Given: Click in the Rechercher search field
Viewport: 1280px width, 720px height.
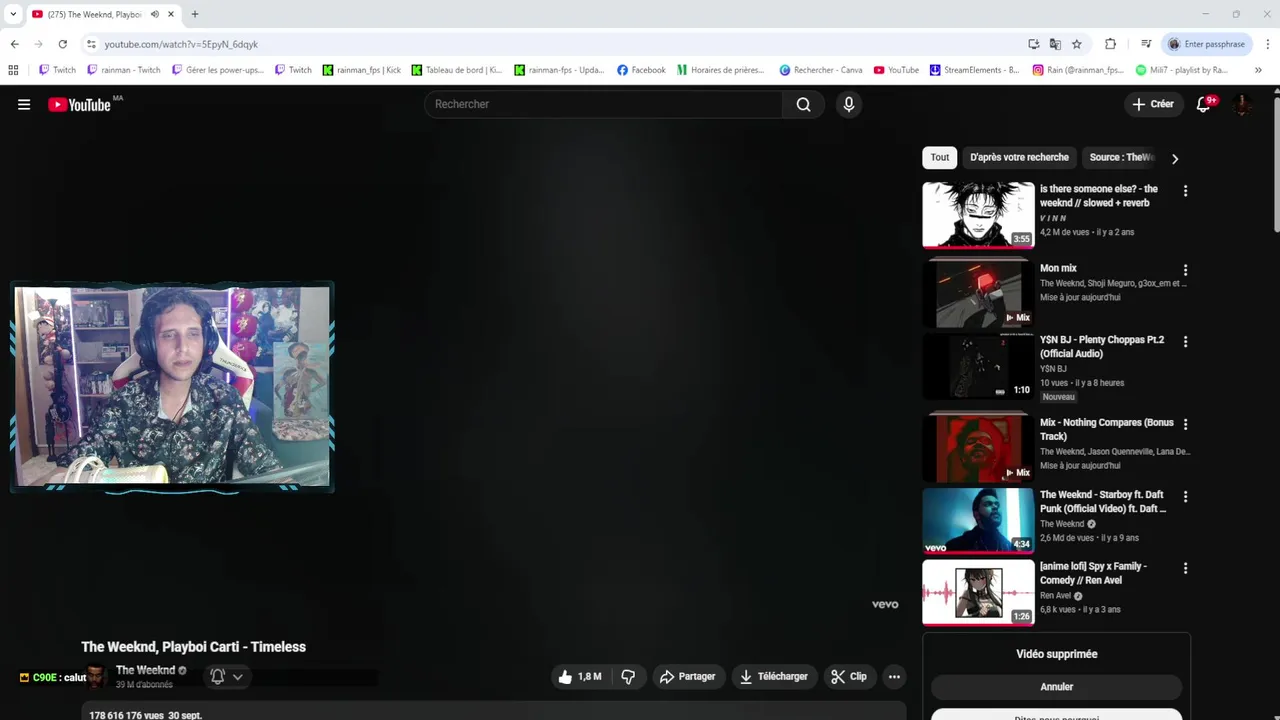Looking at the screenshot, I should coord(603,104).
